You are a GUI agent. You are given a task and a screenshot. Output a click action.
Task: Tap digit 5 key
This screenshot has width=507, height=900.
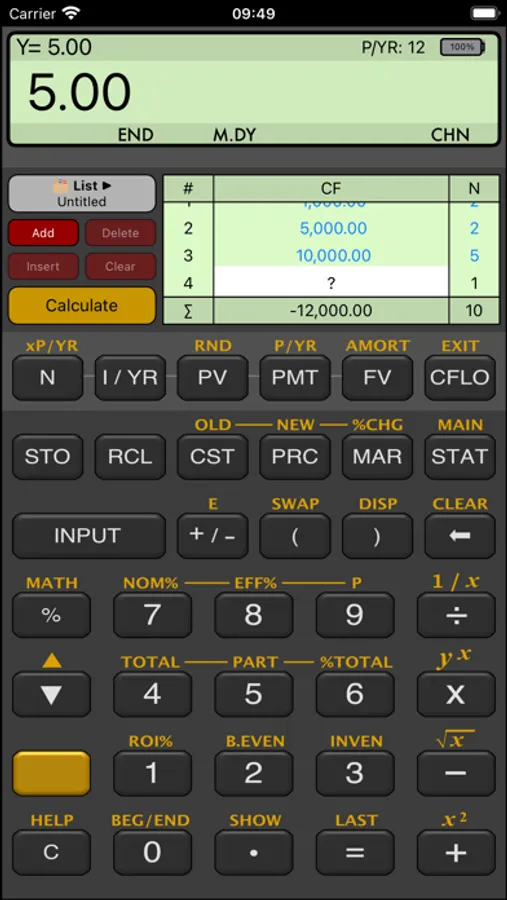254,695
